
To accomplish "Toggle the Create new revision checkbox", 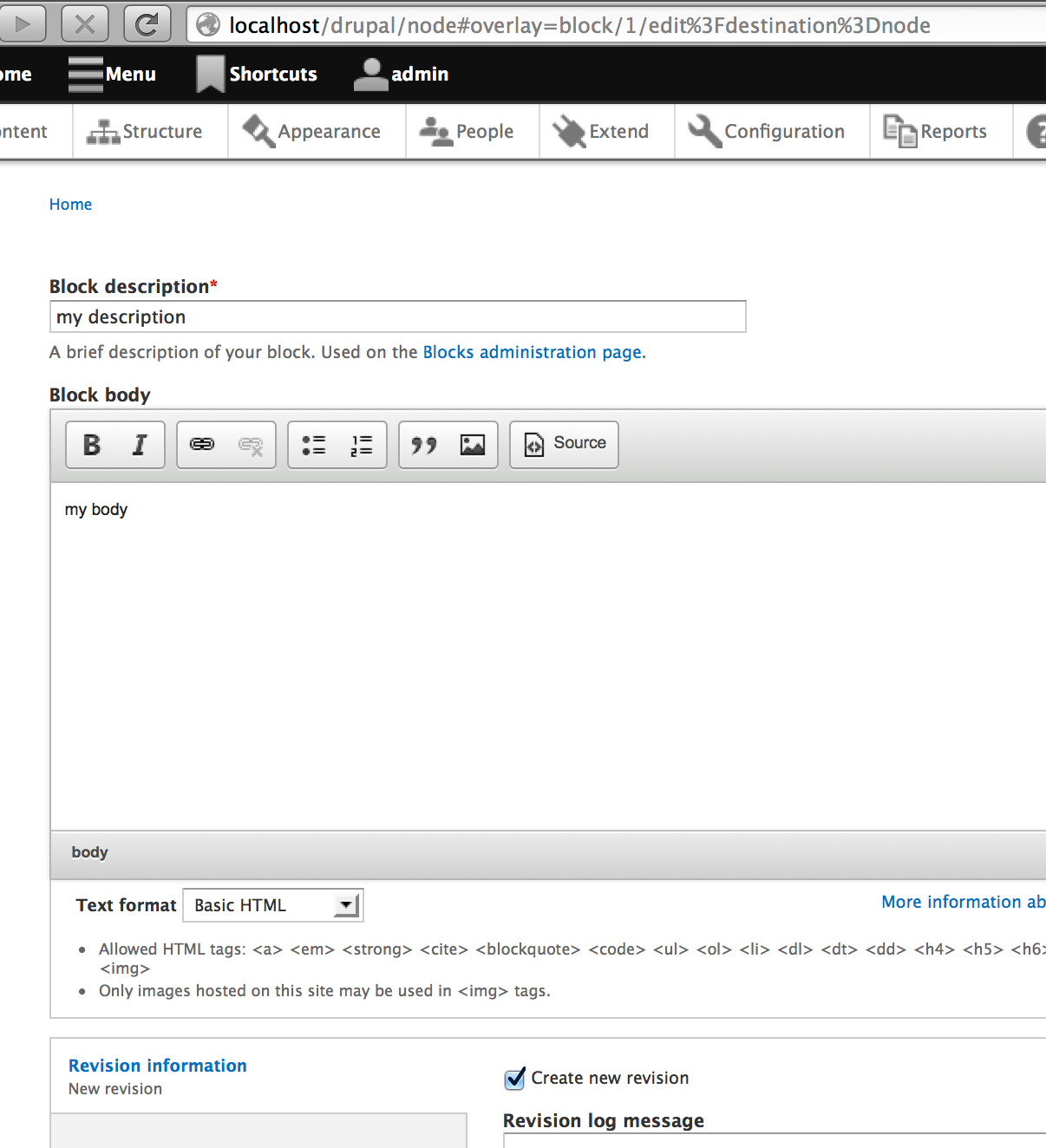I will (x=514, y=1079).
